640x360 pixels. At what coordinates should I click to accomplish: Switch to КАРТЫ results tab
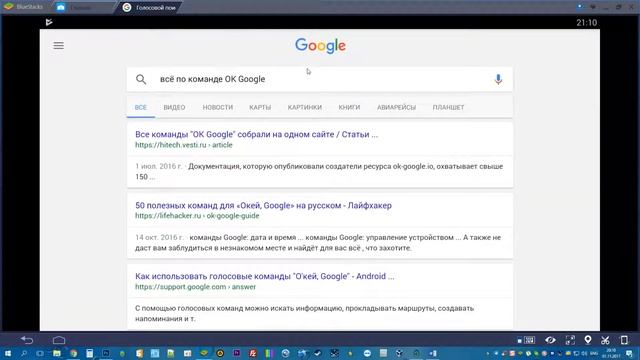click(x=260, y=107)
